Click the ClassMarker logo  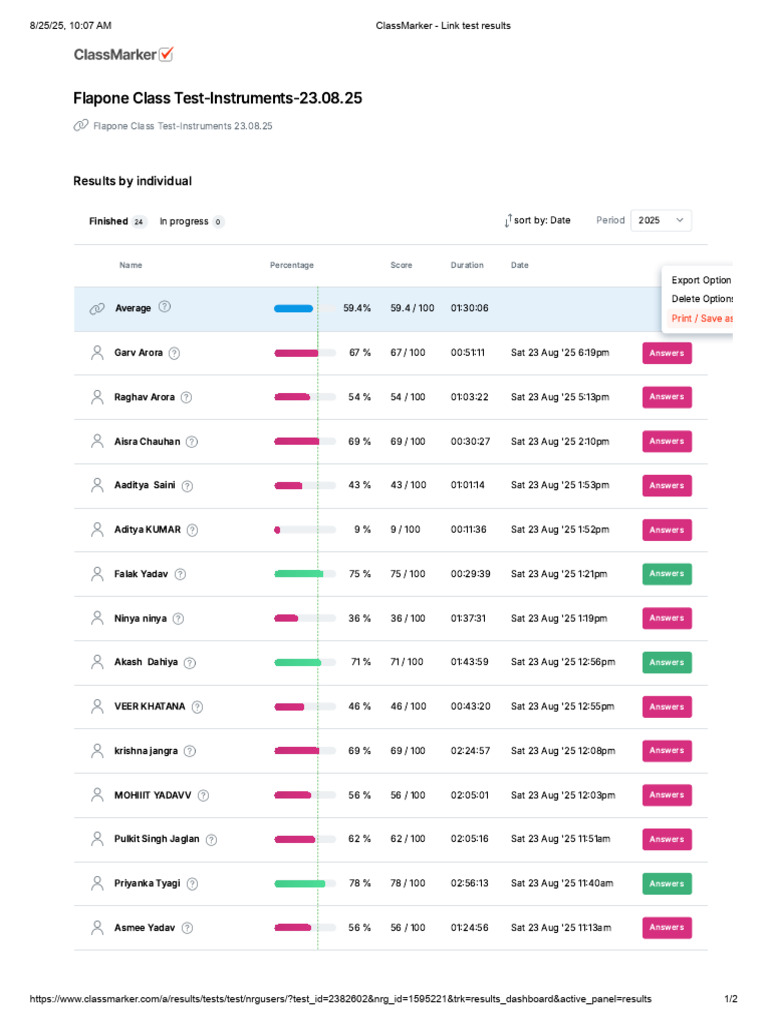pyautogui.click(x=123, y=54)
